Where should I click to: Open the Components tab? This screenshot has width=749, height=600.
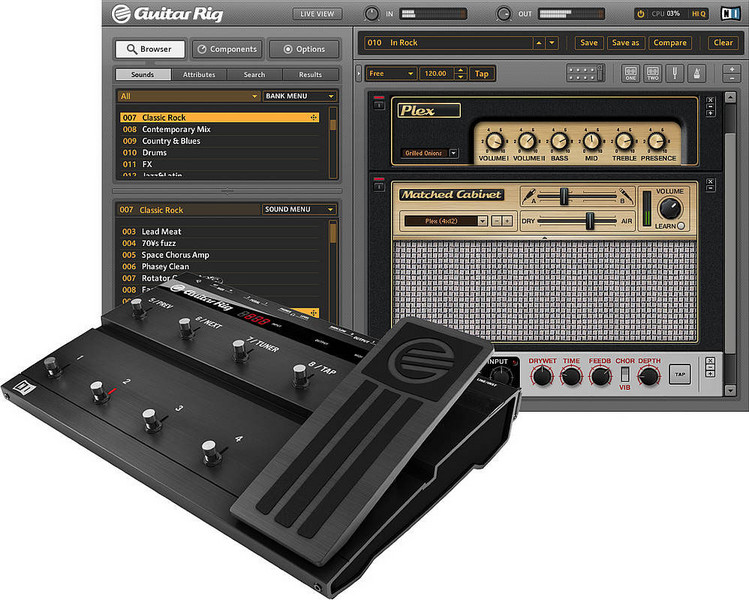coord(227,49)
